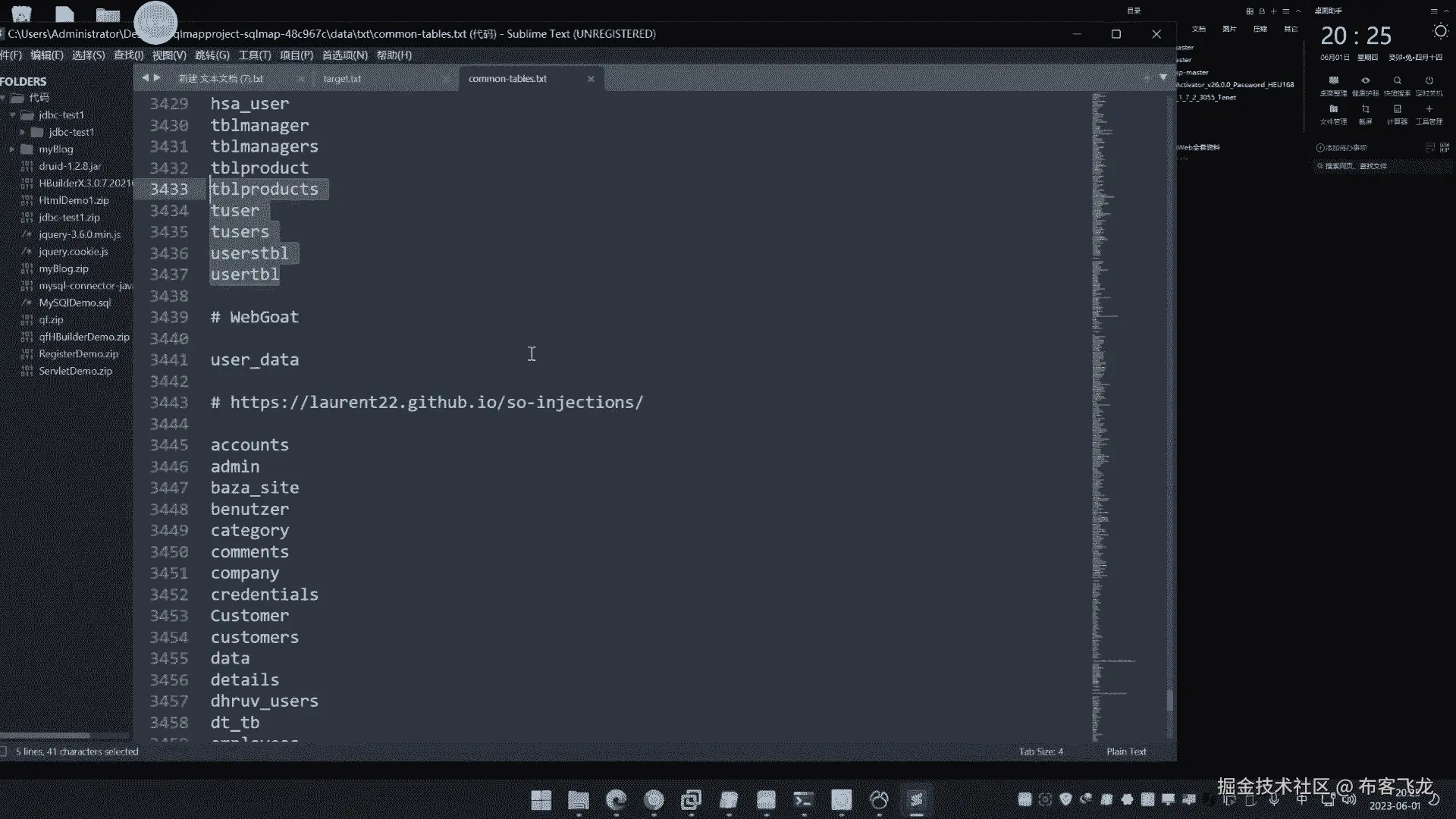Viewport: 1456px width, 819px height.
Task: Open the calculator (计算器) widget icon
Action: pyautogui.click(x=1397, y=110)
